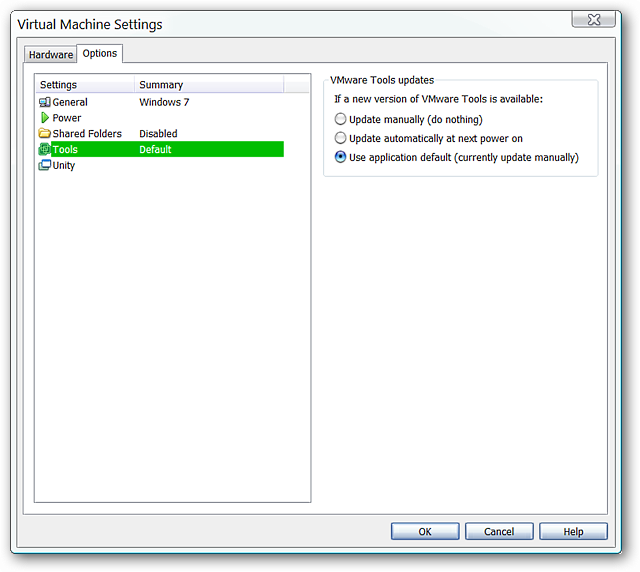Viewport: 640px width, 572px height.
Task: Click the General computer icon
Action: click(x=44, y=102)
